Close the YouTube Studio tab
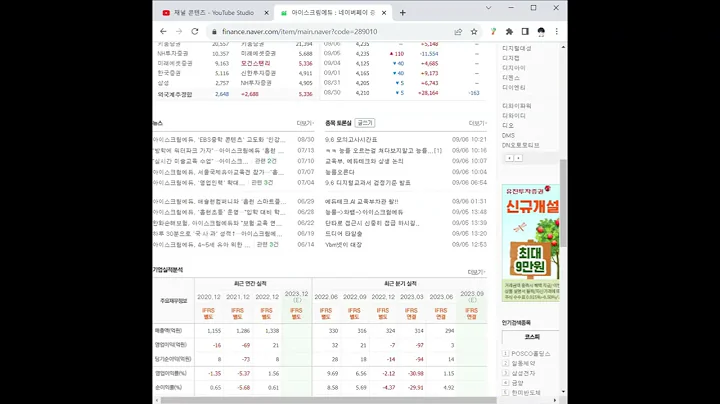 [266, 13]
